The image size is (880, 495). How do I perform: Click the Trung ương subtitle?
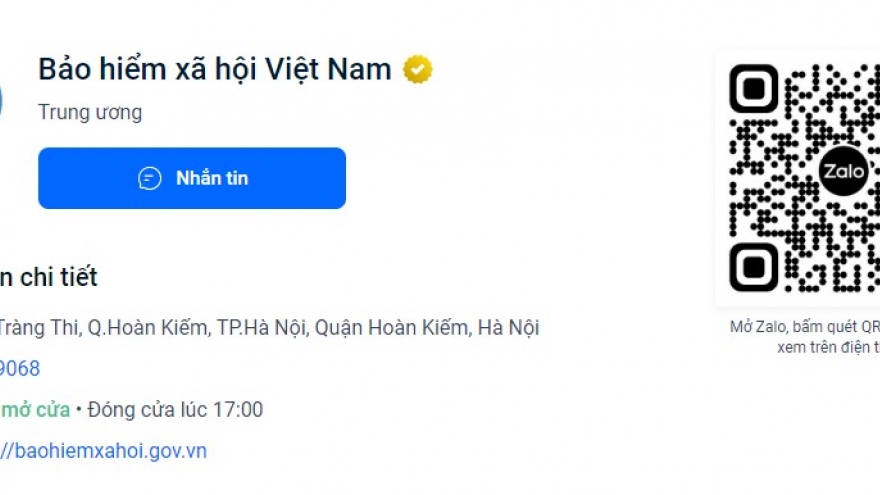pos(90,112)
